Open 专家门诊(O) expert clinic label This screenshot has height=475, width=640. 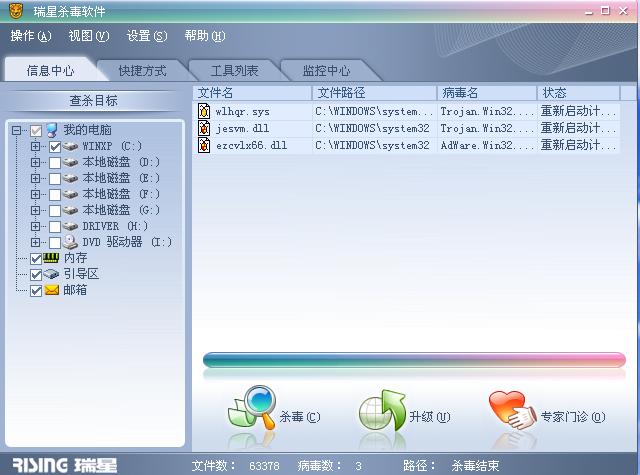coord(573,417)
